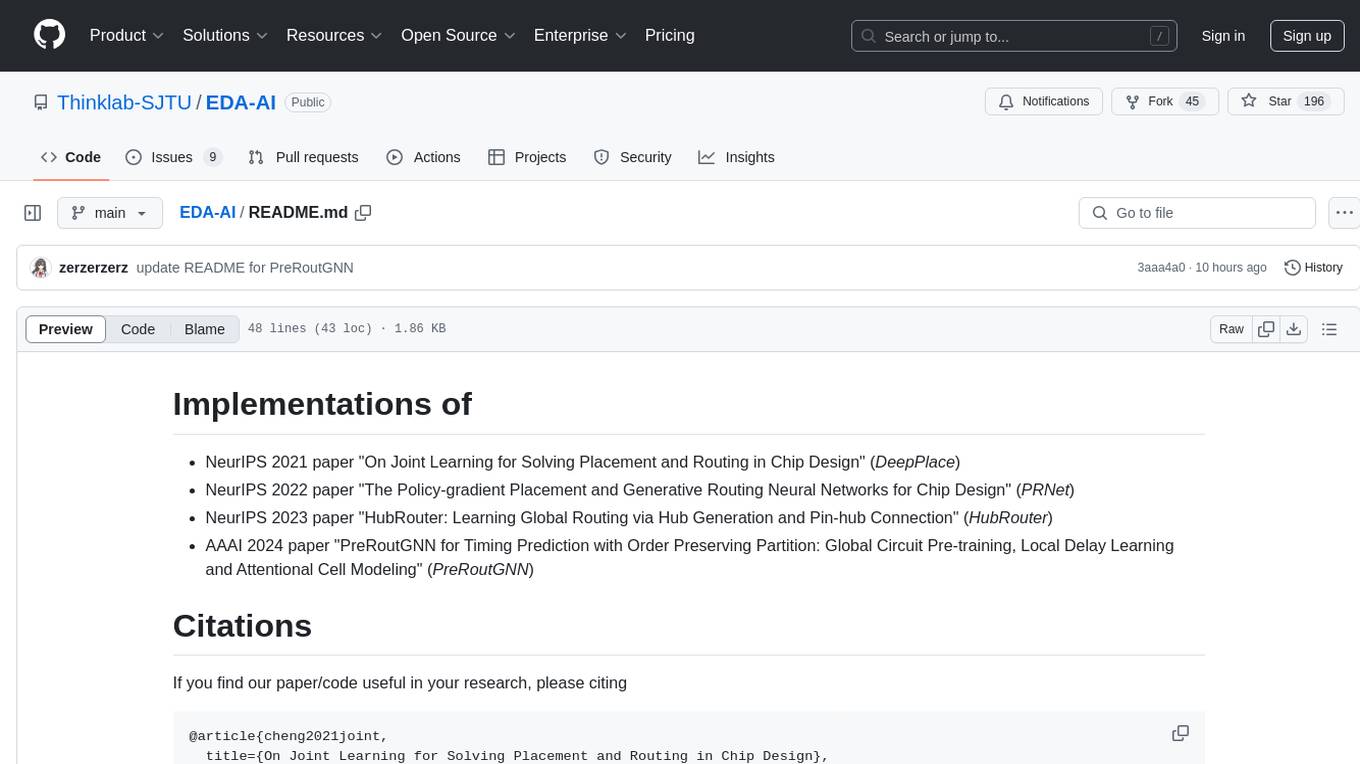Click the Go to file search box
The width and height of the screenshot is (1360, 764).
pyautogui.click(x=1197, y=213)
